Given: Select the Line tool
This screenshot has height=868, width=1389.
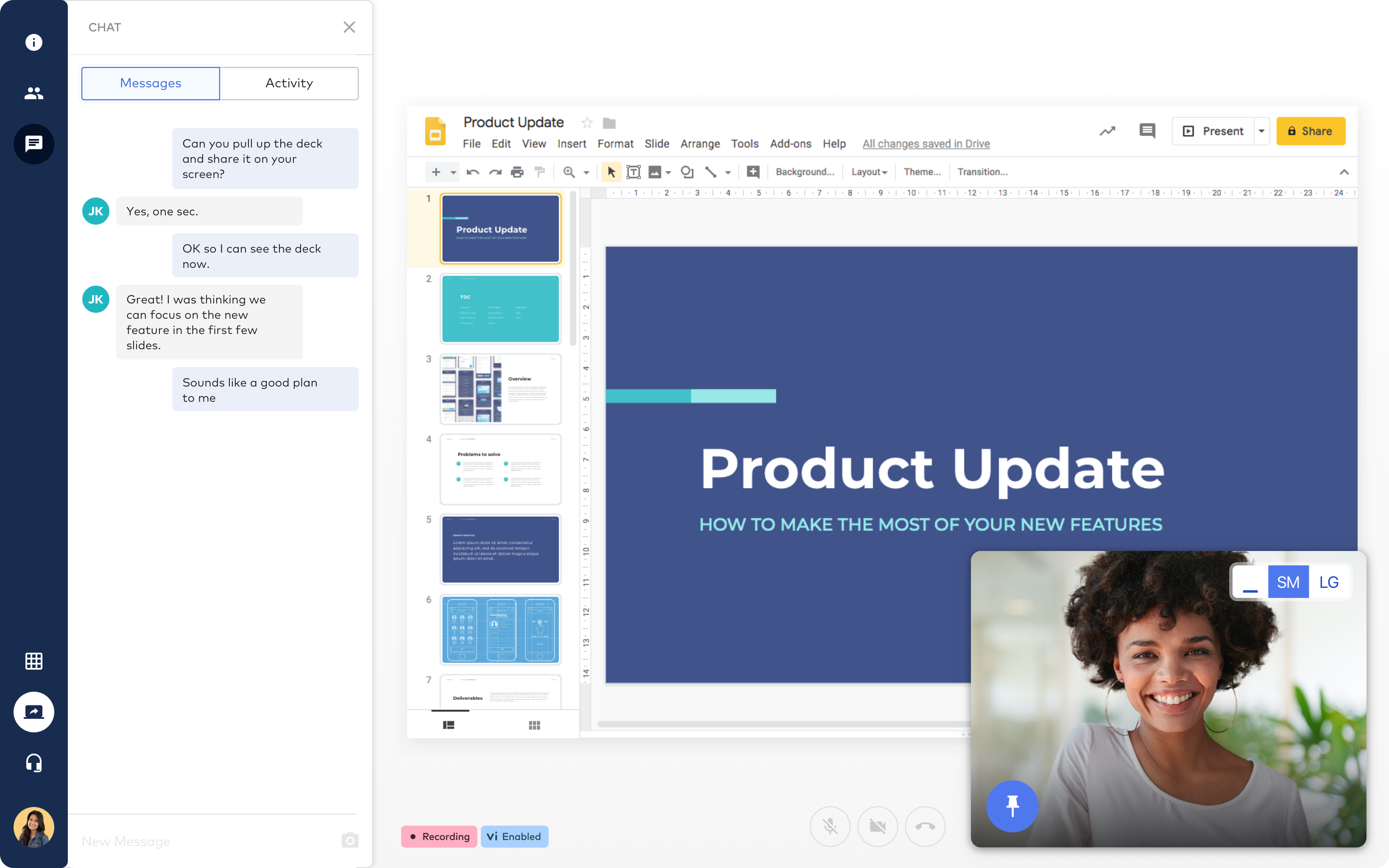Looking at the screenshot, I should (x=710, y=172).
